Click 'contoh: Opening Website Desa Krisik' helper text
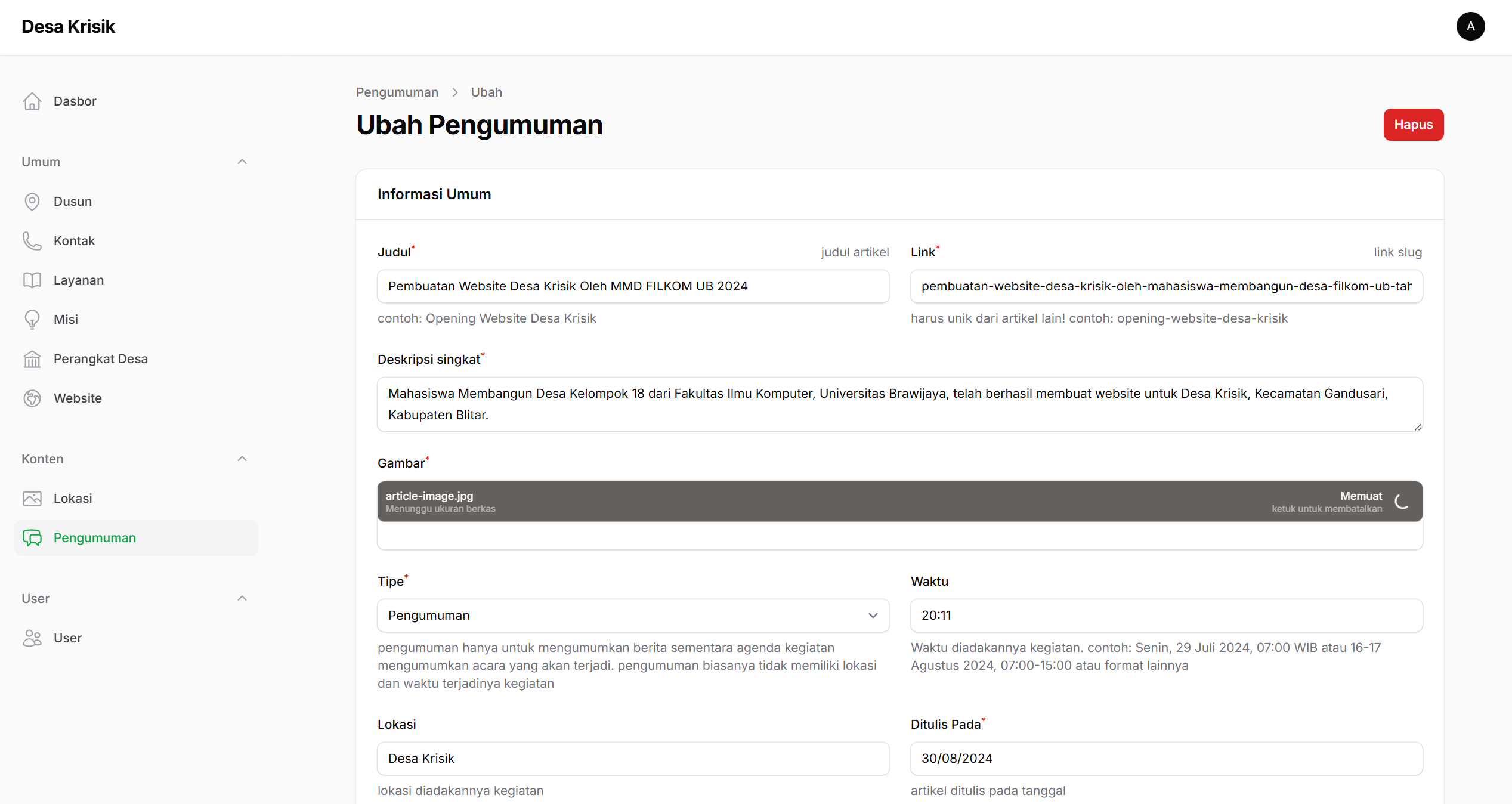Image resolution: width=1512 pixels, height=804 pixels. click(x=487, y=318)
